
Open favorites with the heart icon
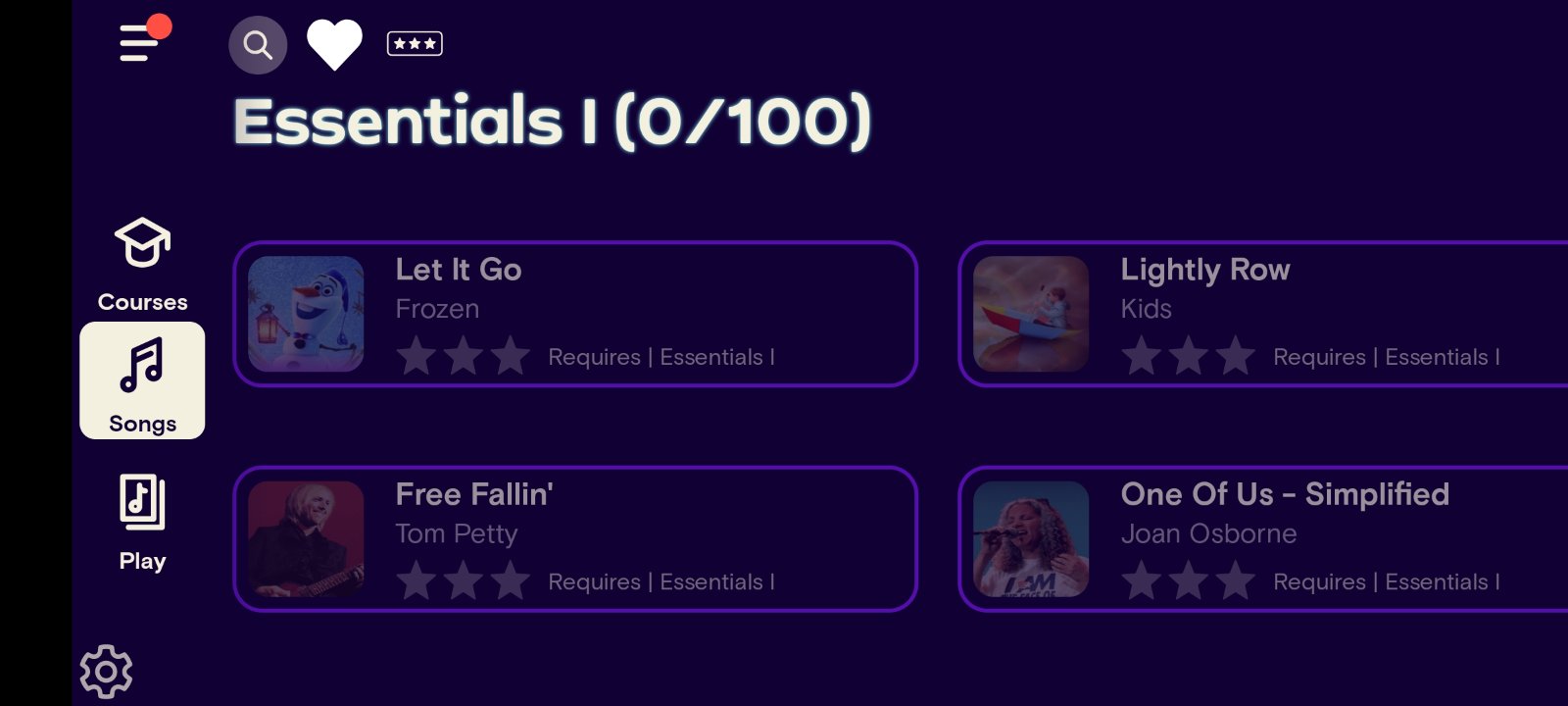coord(334,45)
